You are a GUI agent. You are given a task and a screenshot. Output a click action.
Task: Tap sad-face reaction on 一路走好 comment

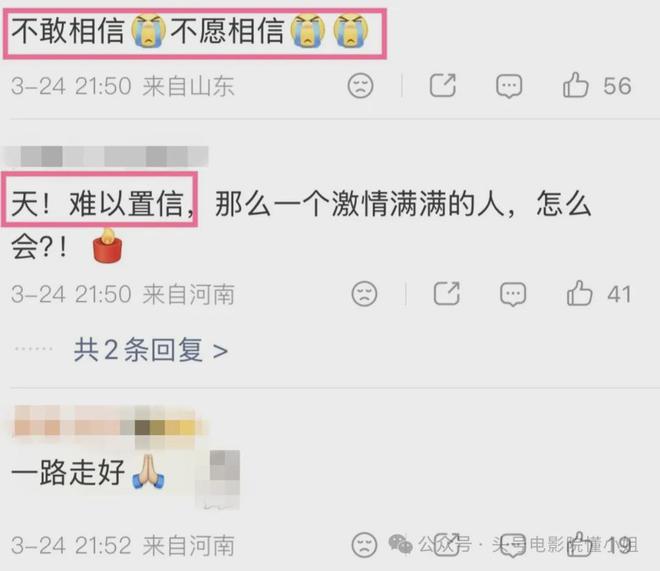pyautogui.click(x=364, y=545)
